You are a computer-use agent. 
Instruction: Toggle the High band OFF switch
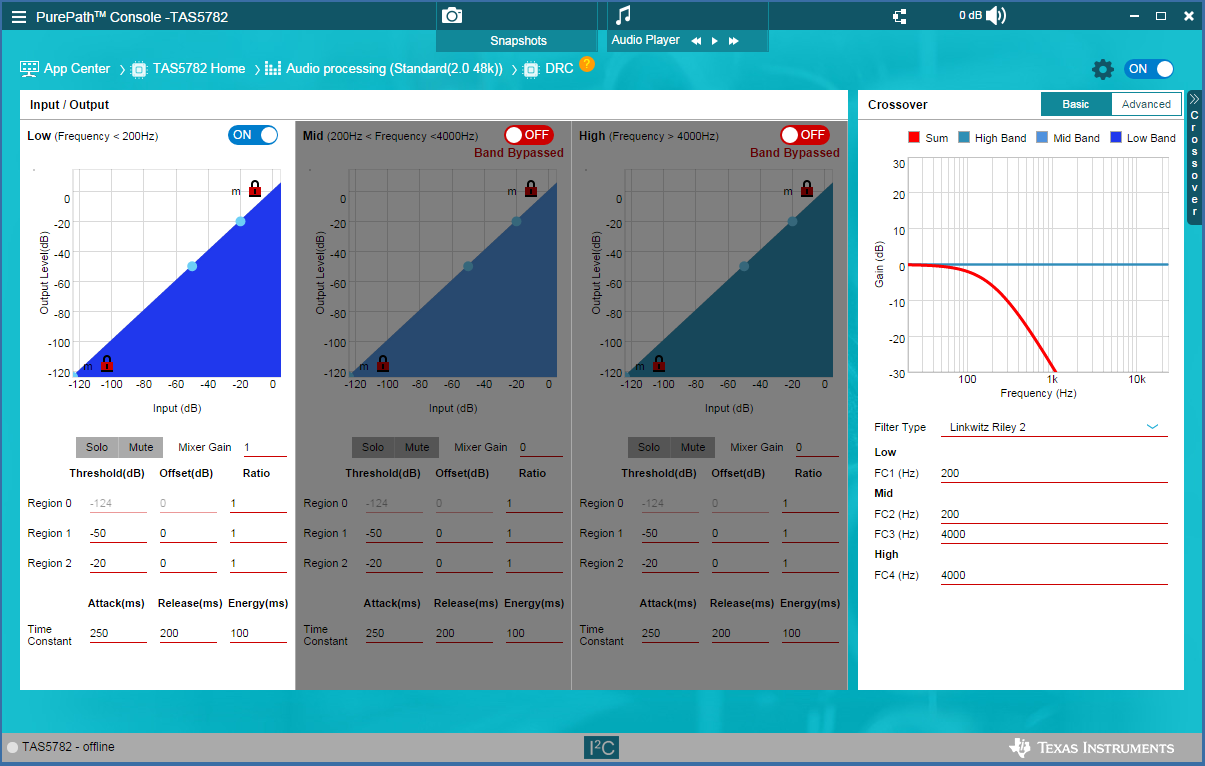click(x=805, y=135)
